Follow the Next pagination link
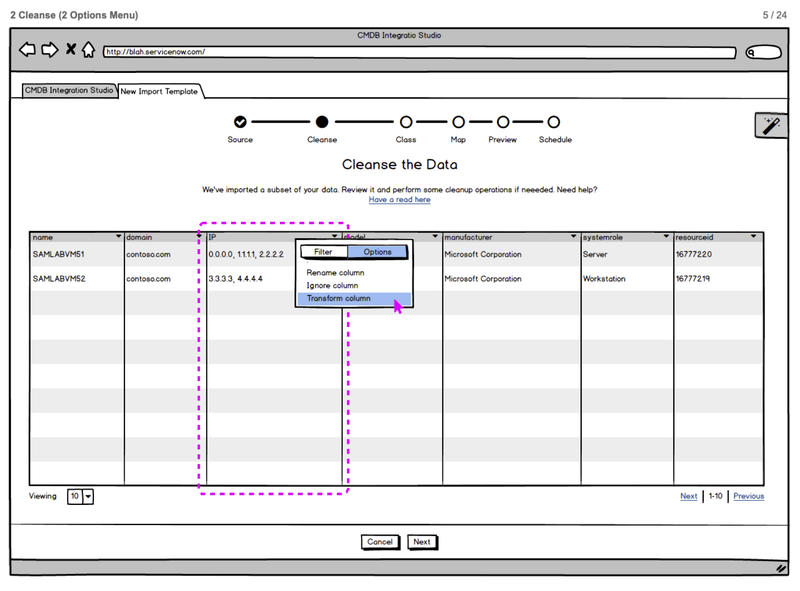The image size is (800, 591). 688,496
